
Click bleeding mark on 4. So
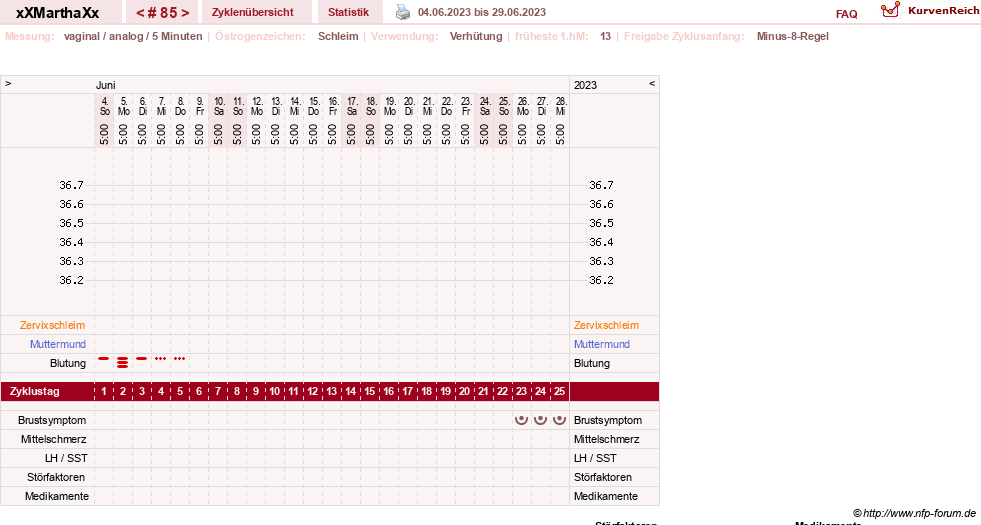click(104, 359)
